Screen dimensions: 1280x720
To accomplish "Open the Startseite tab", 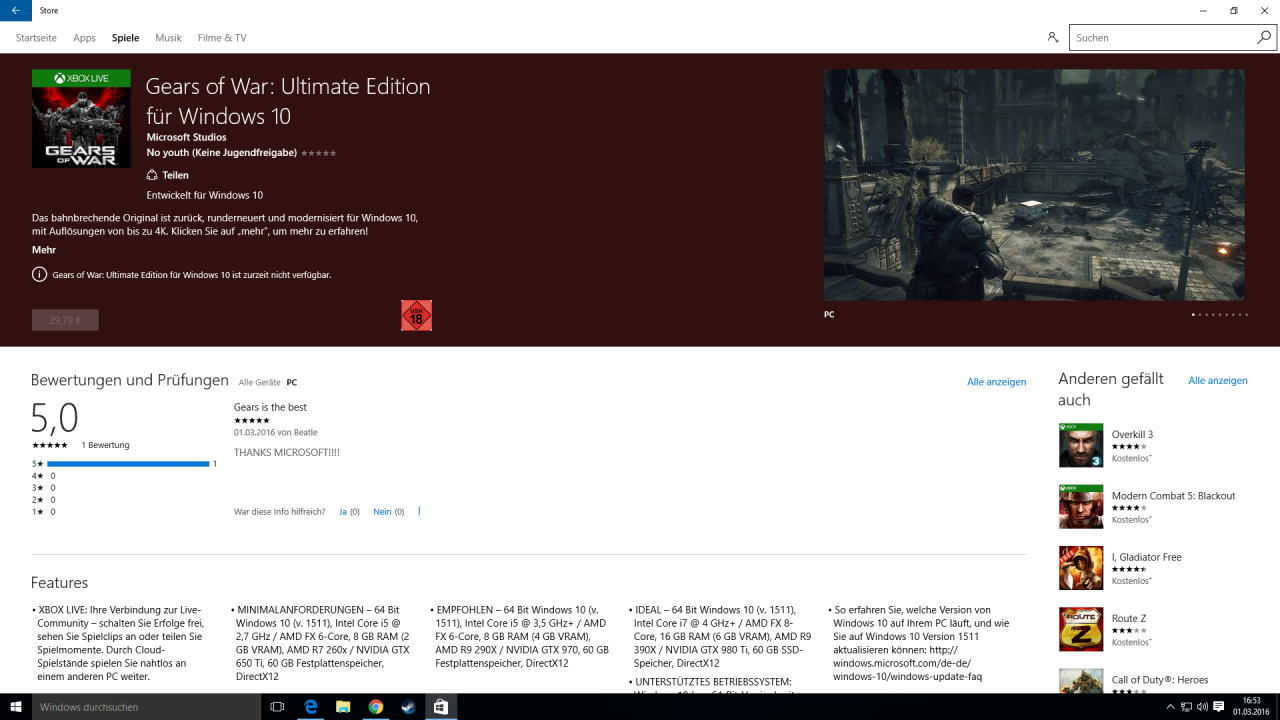I will pyautogui.click(x=36, y=38).
